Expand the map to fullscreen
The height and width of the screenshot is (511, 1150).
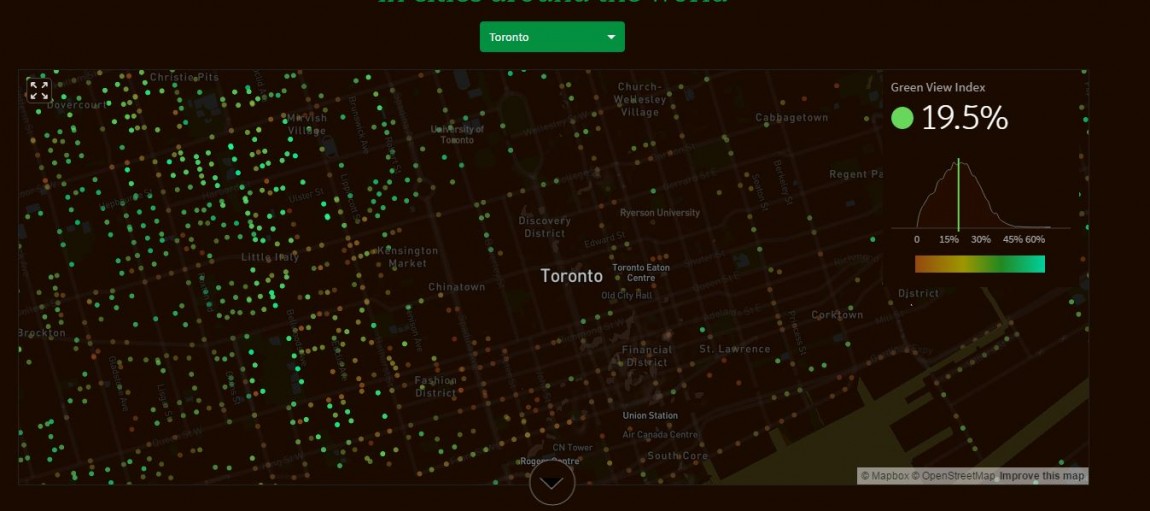(x=39, y=91)
